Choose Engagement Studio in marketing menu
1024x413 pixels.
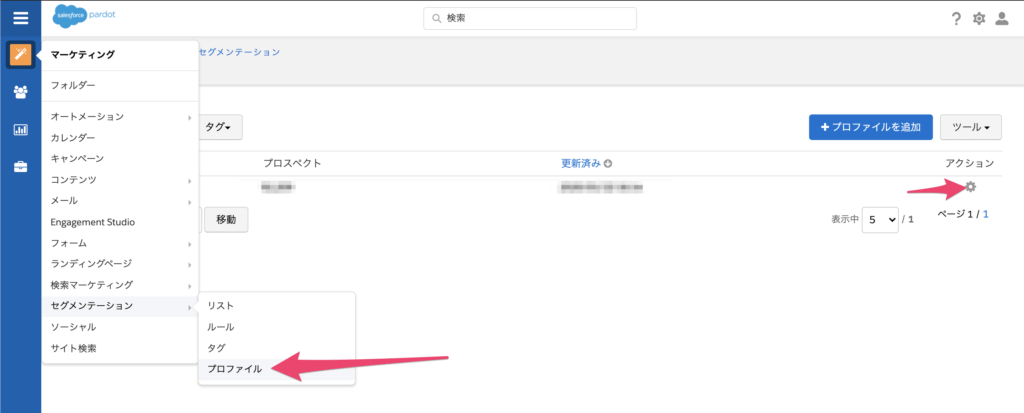coord(93,222)
